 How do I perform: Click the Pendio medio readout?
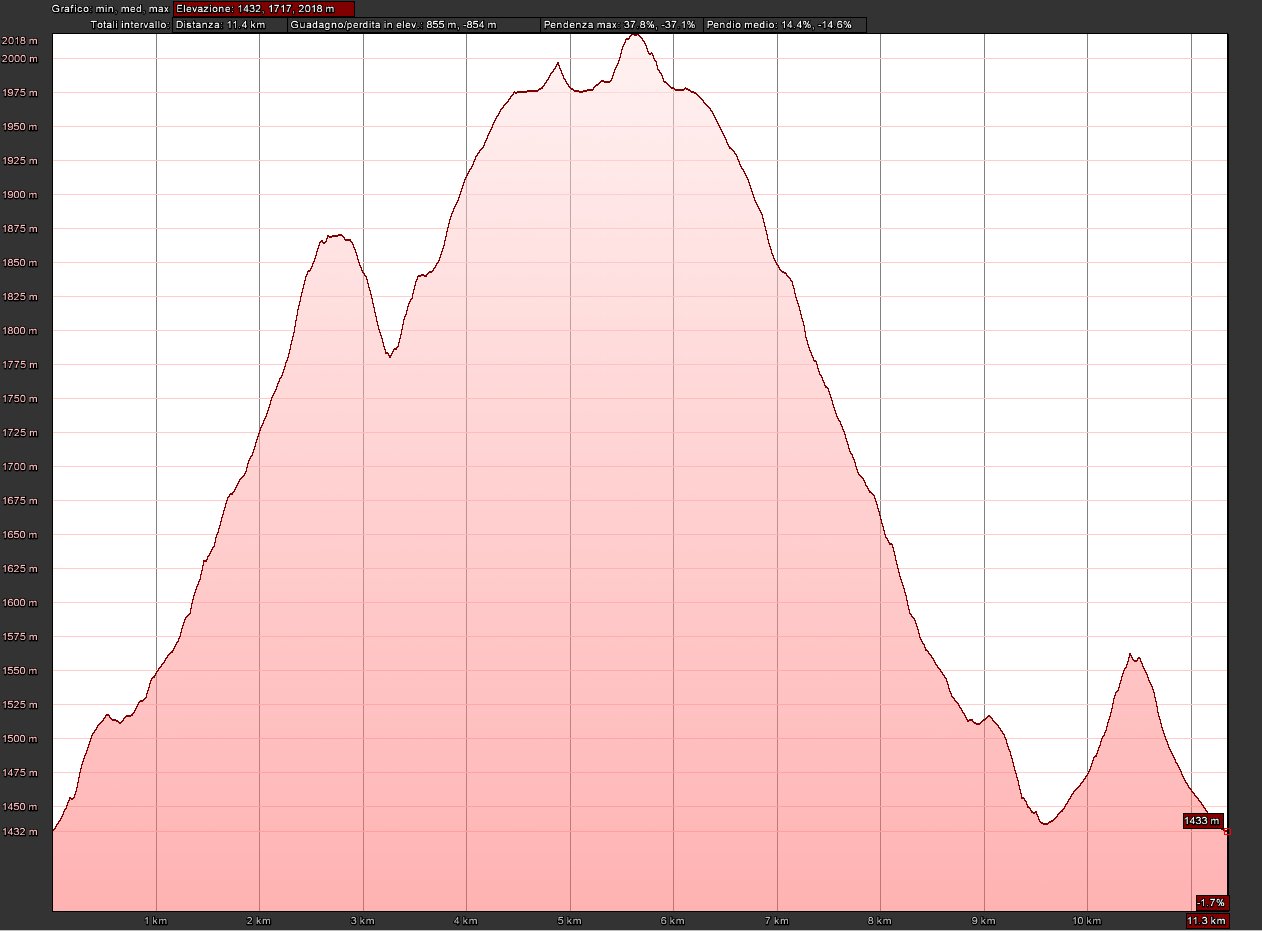click(x=784, y=24)
